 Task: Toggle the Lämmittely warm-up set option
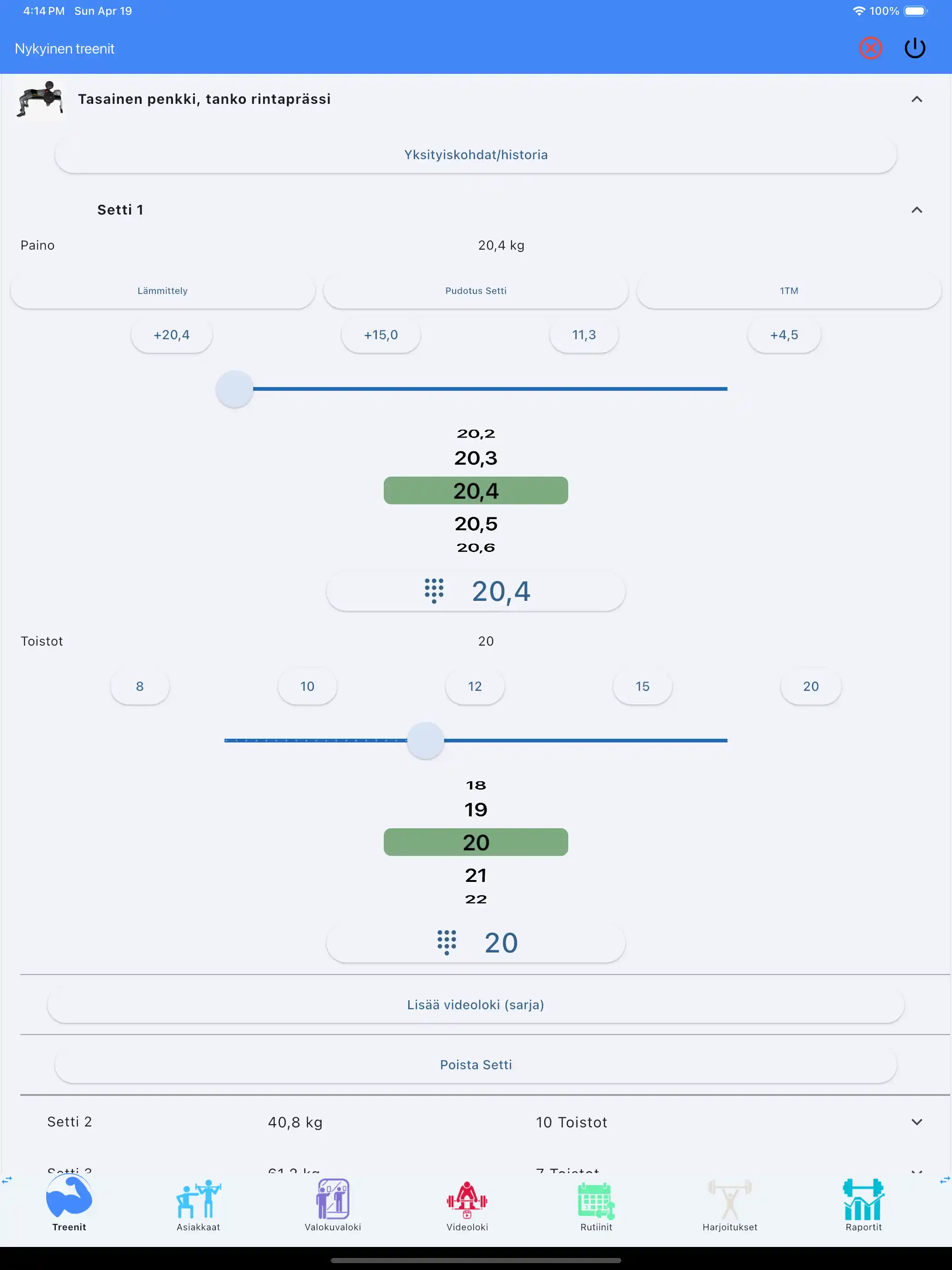pos(162,291)
